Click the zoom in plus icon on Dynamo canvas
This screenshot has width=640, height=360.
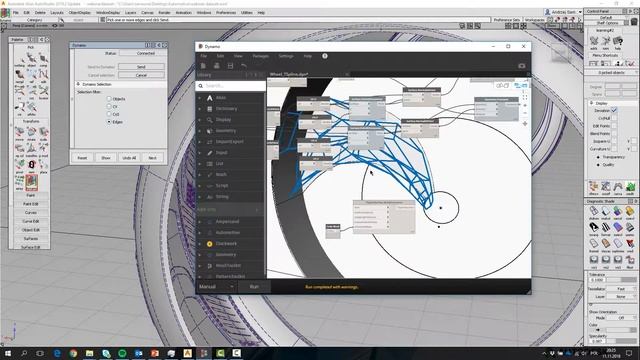[525, 105]
